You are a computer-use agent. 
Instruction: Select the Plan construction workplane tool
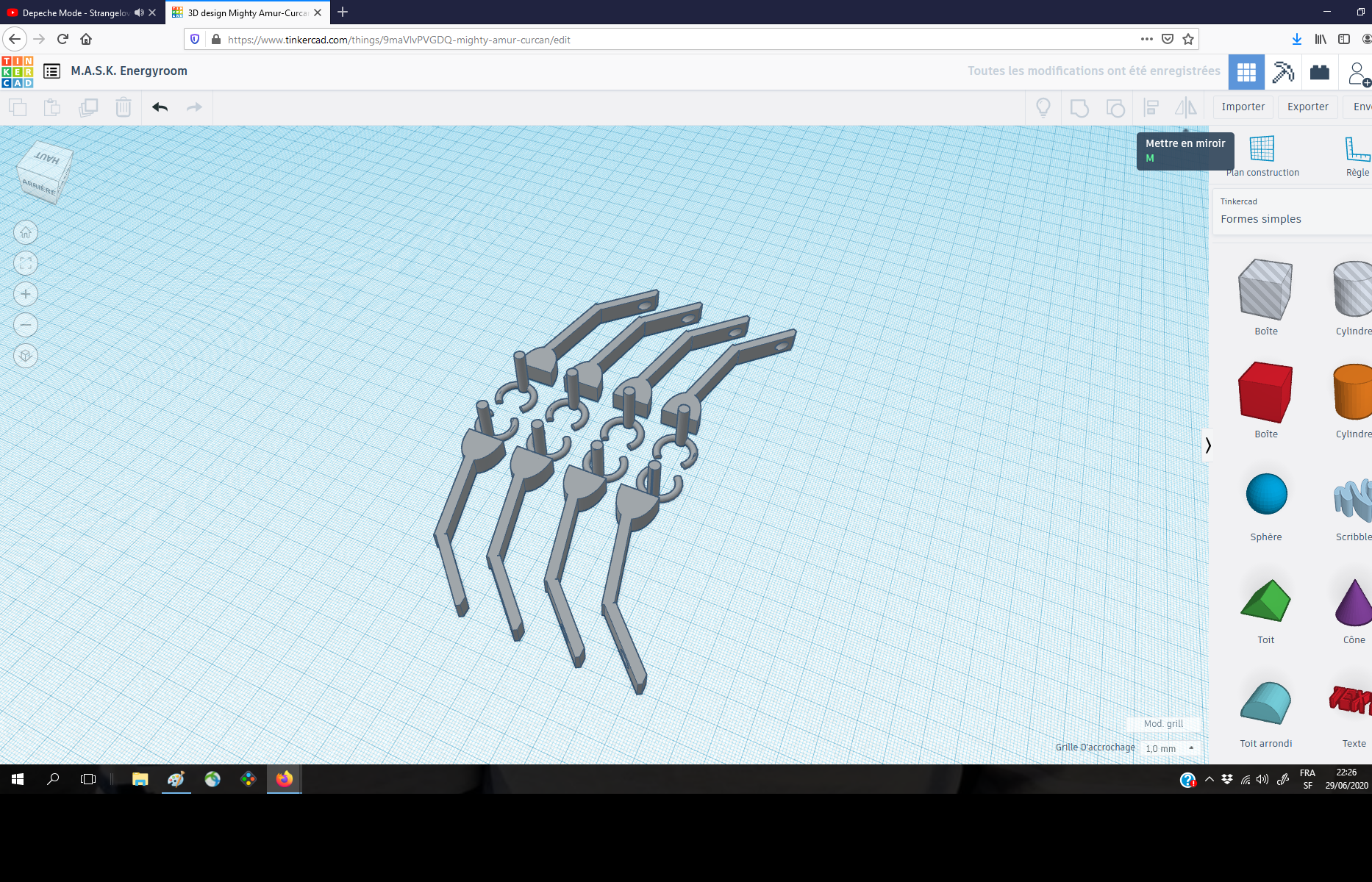point(1262,156)
